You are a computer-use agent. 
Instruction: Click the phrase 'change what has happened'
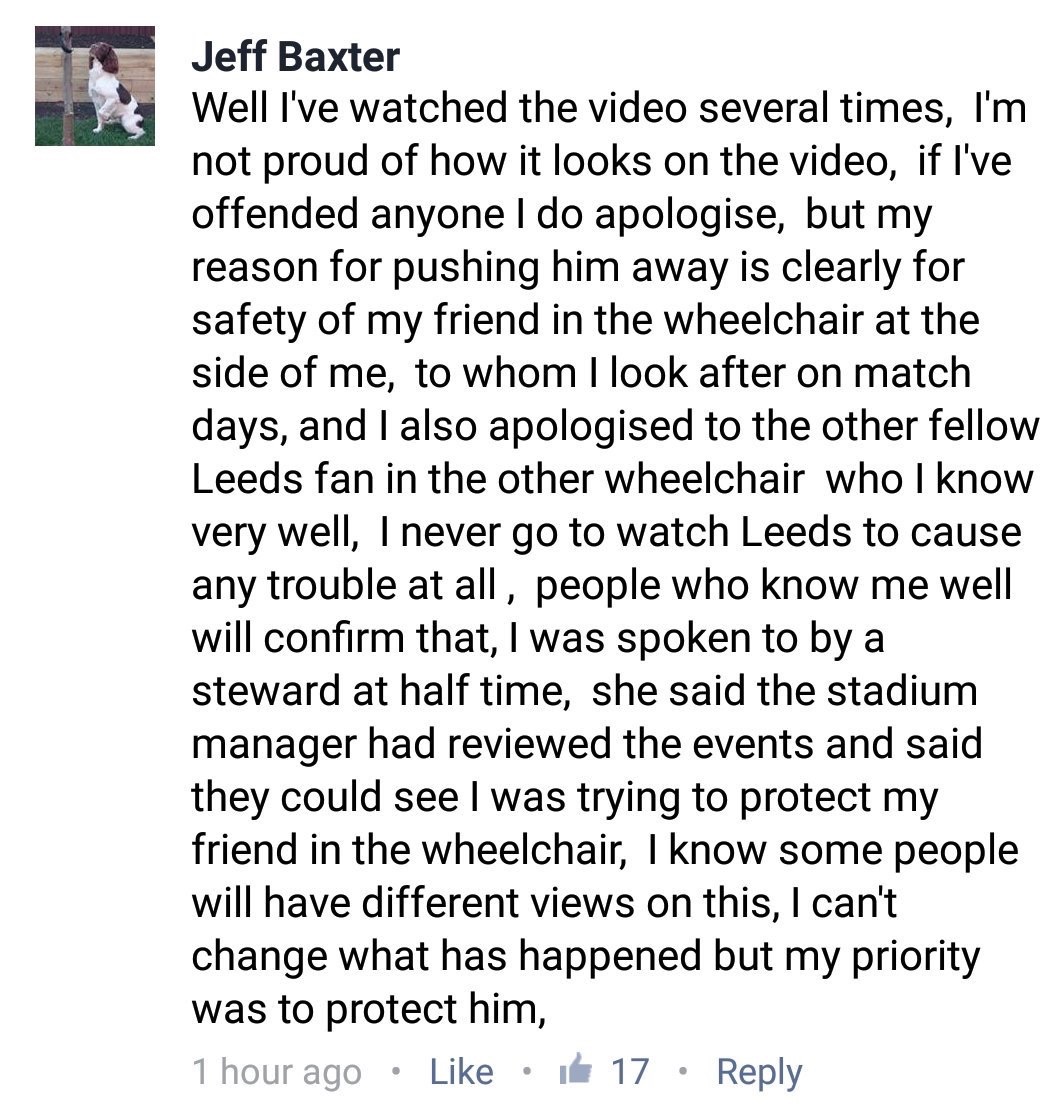click(447, 956)
